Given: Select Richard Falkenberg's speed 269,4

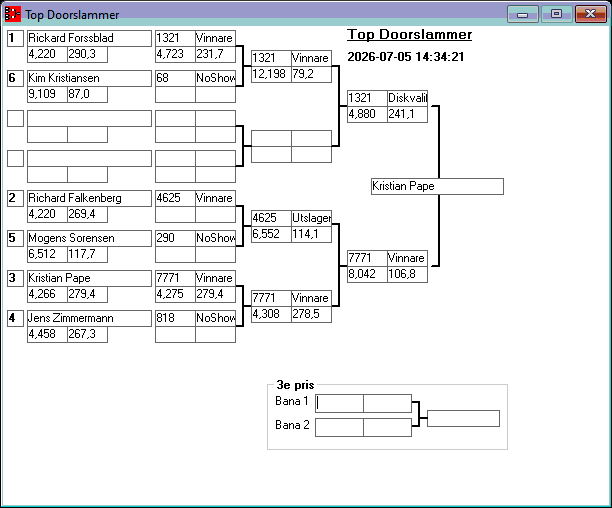Looking at the screenshot, I should point(87,214).
